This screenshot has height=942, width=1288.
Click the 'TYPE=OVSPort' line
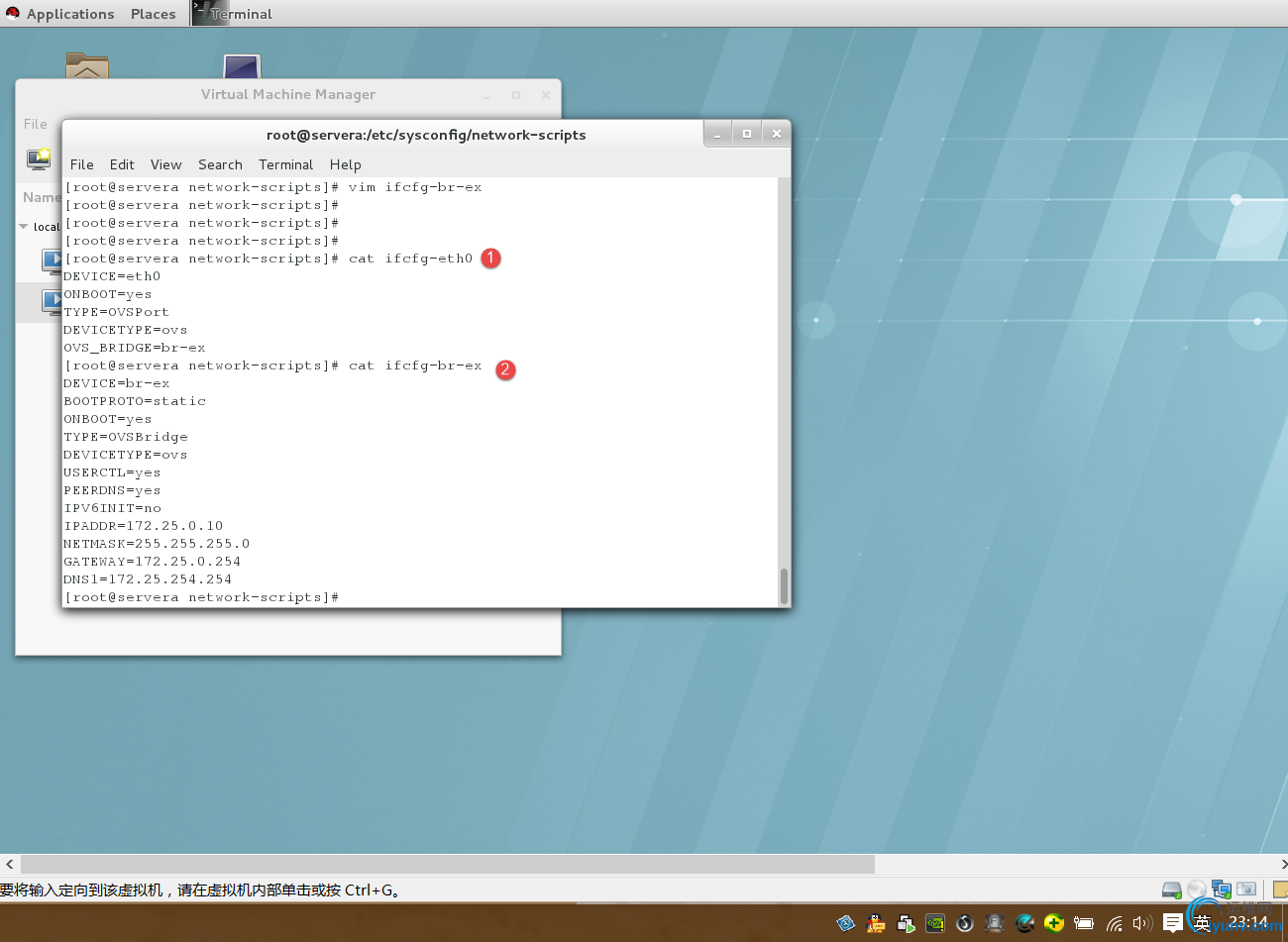(x=116, y=312)
